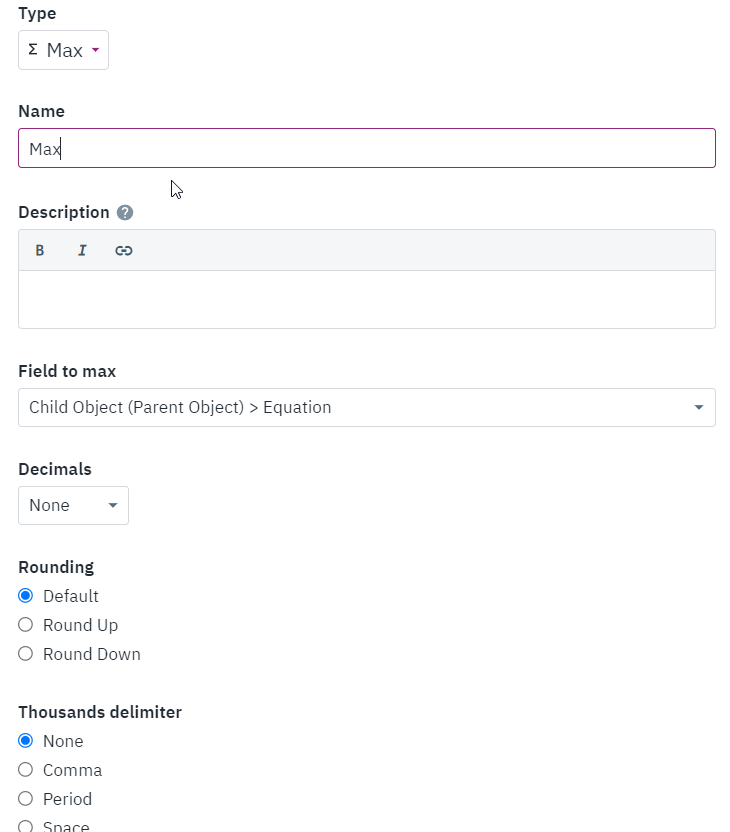Screen dimensions: 730x832
Task: Expand the Decimals None dropdown
Action: point(73,505)
